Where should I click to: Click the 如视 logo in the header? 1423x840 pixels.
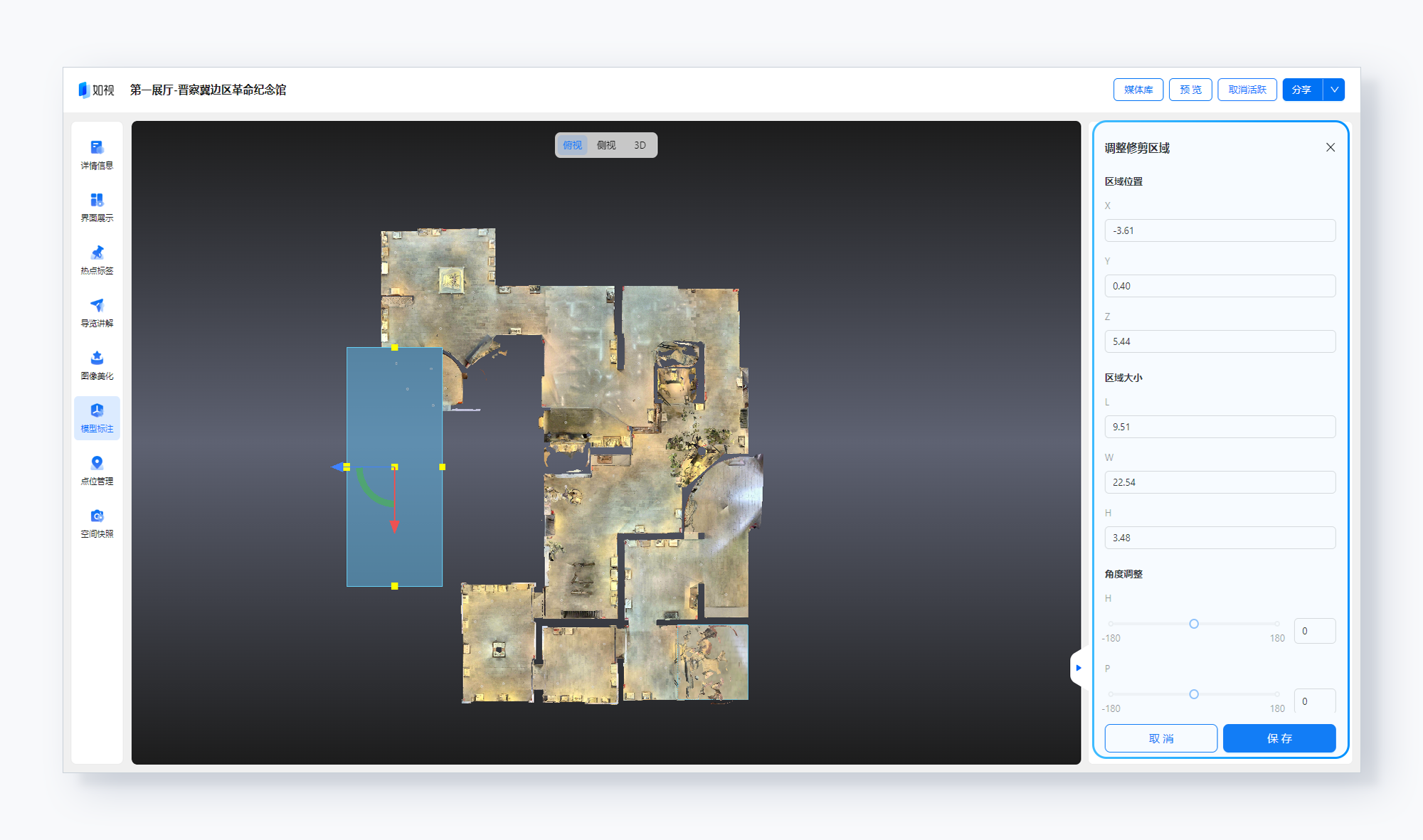coord(96,90)
